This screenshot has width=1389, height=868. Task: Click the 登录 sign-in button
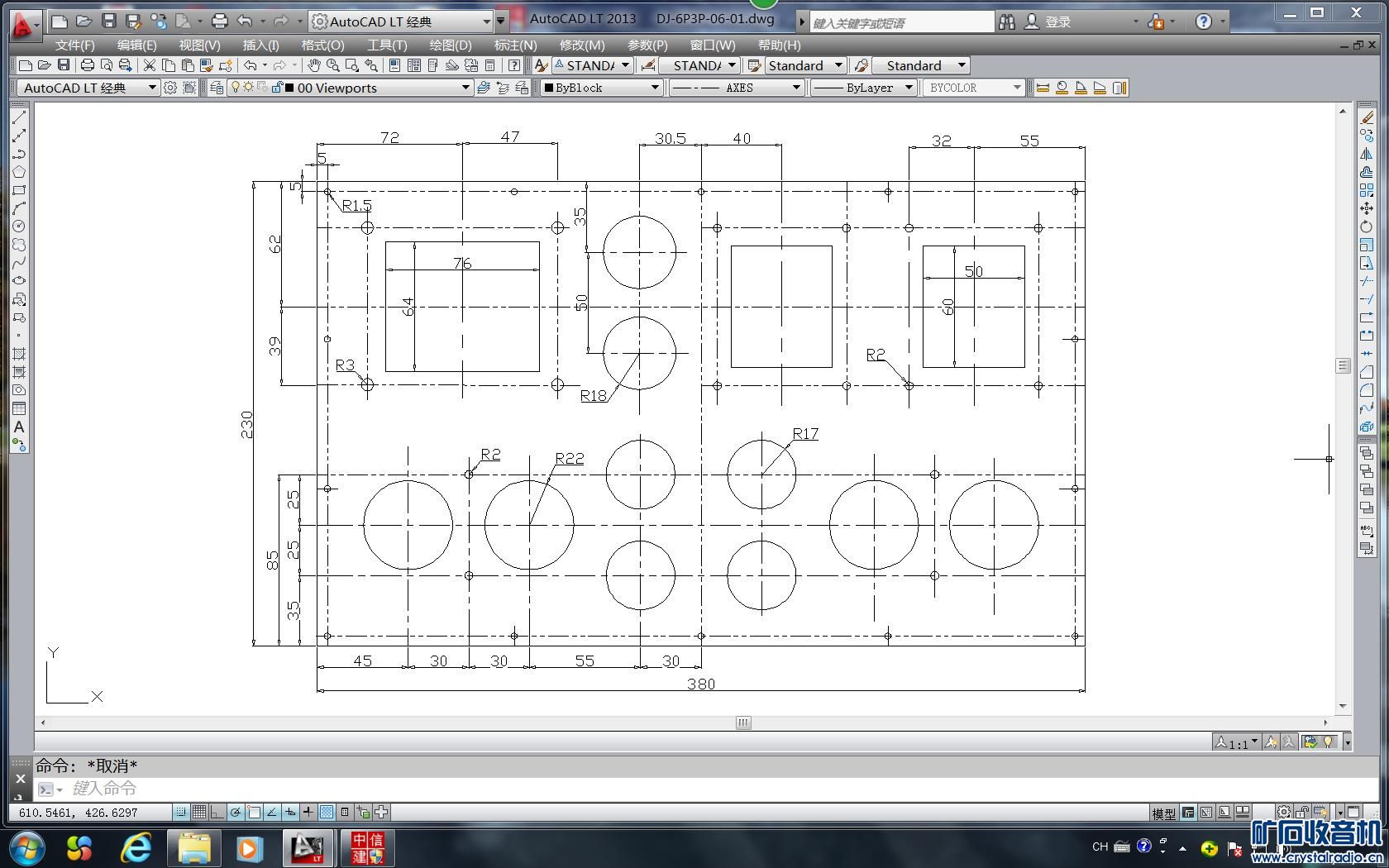click(x=1057, y=22)
